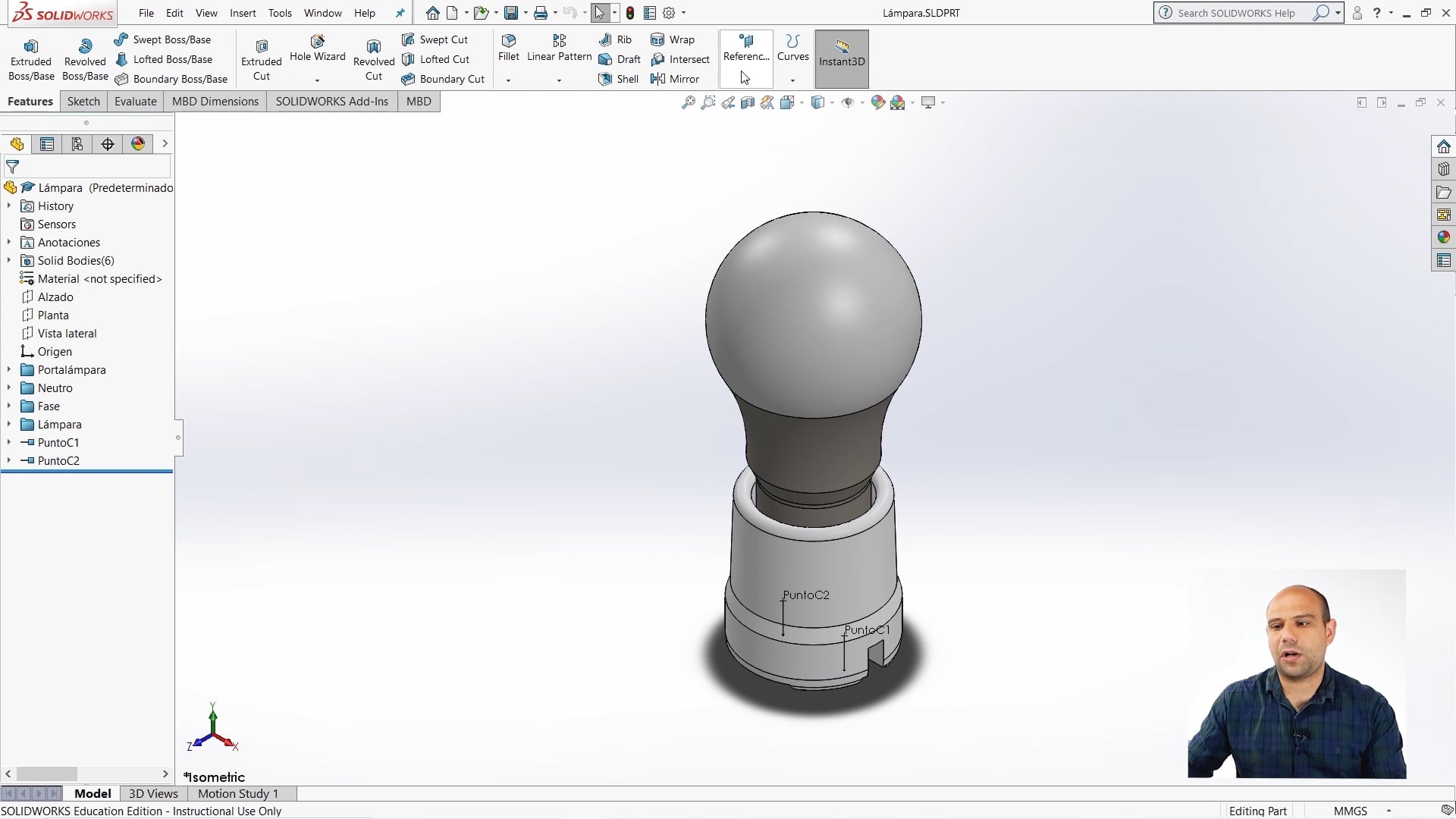Open the SOLIDWORKS Add-Ins tab
This screenshot has height=819, width=1456.
tap(331, 101)
